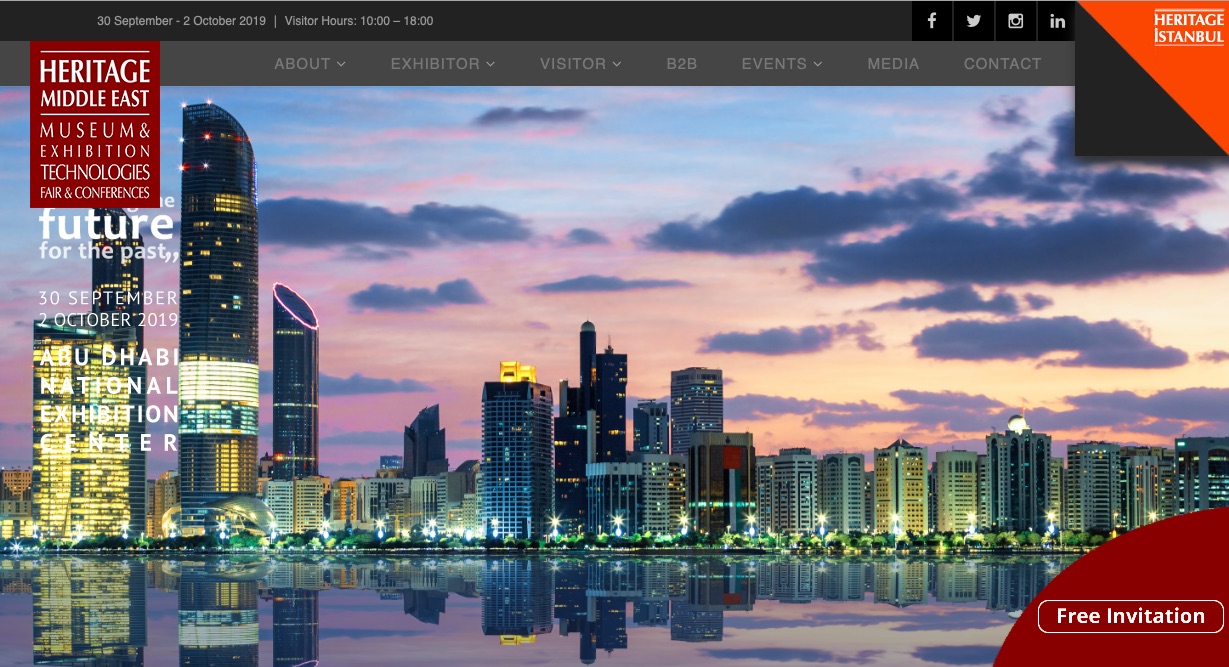Expand the EXHIBITOR dropdown menu
Viewport: 1229px width, 667px height.
click(443, 63)
